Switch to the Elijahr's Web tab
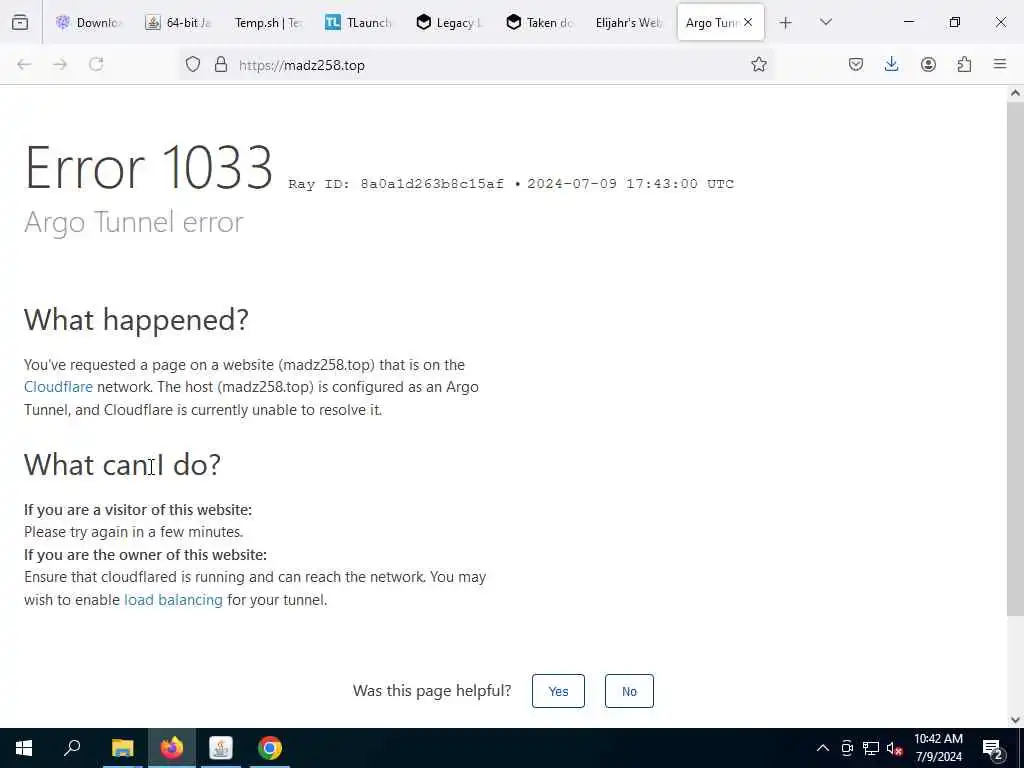This screenshot has width=1024, height=768. click(x=629, y=23)
